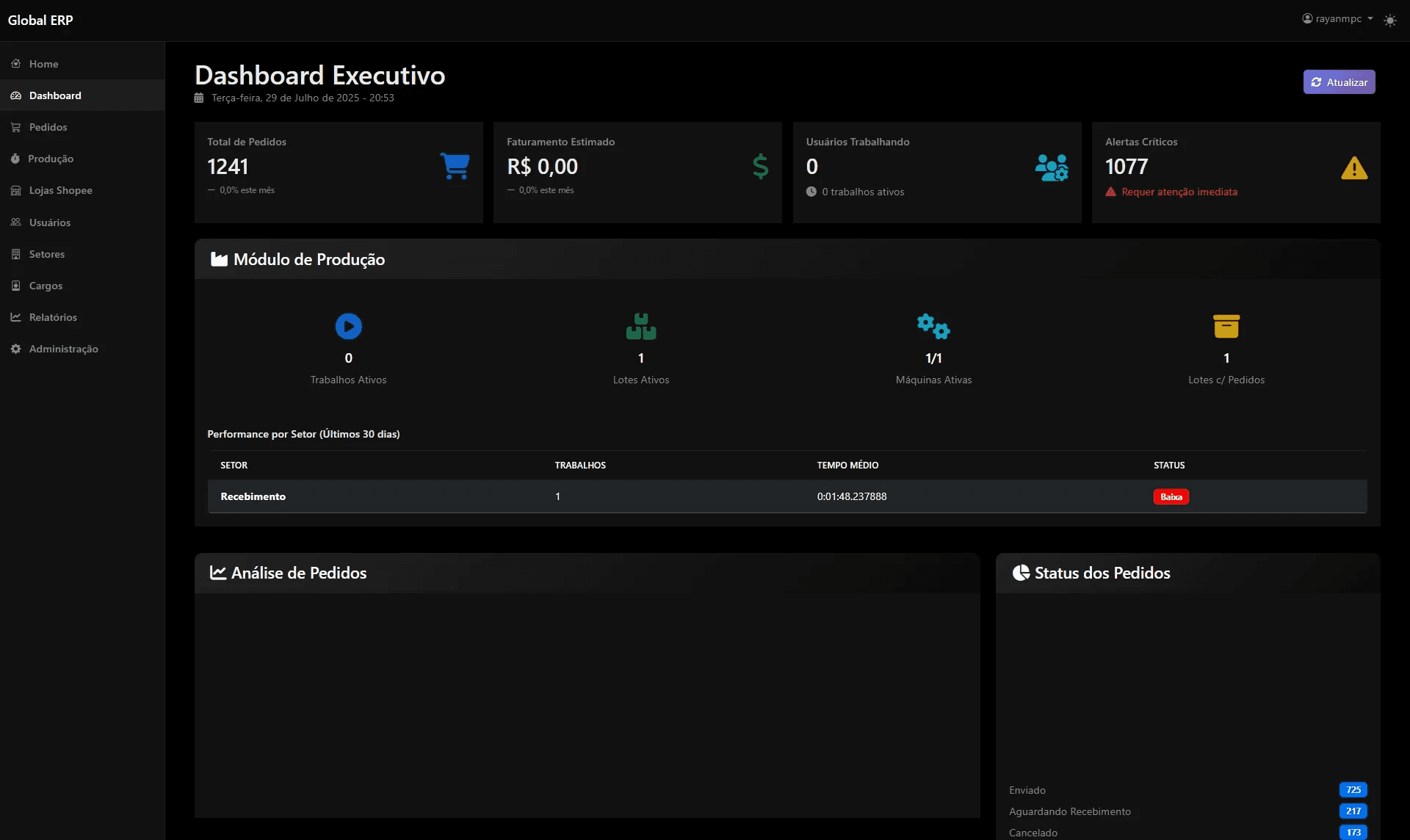Screen dimensions: 1410x840
Task: Select the Recebimento row in the performance table
Action: point(253,497)
